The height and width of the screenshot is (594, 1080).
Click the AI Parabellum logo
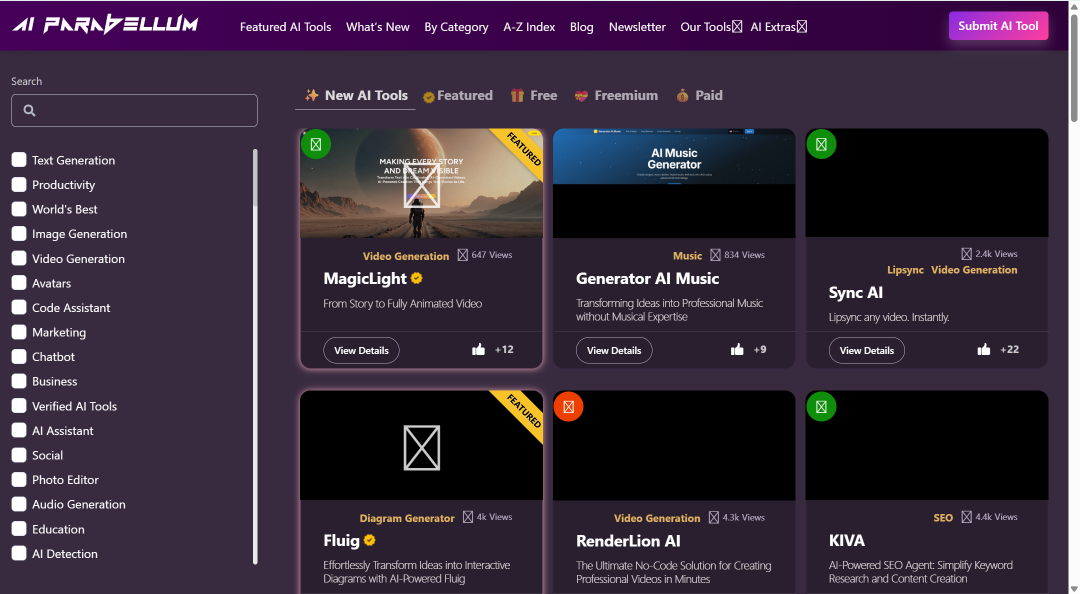pos(105,25)
